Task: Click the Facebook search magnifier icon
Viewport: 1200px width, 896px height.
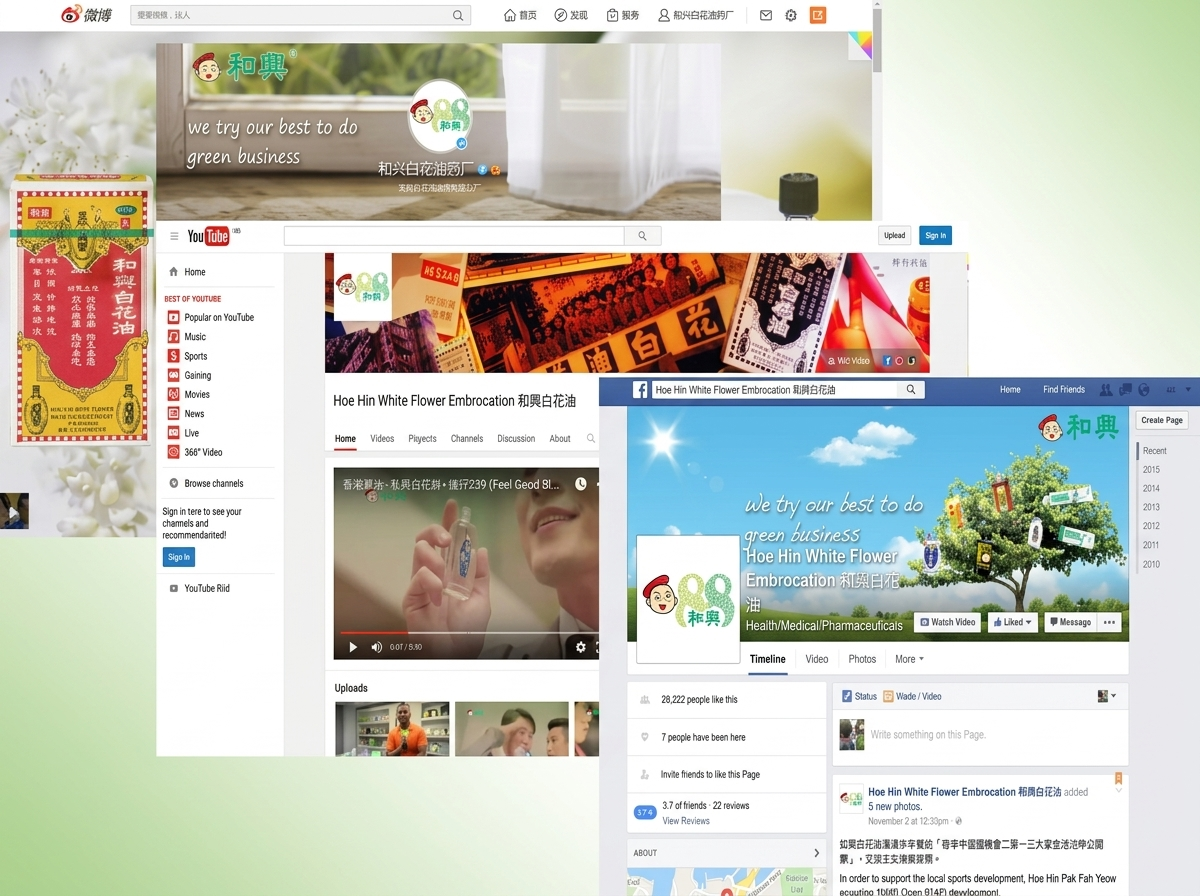Action: [910, 390]
